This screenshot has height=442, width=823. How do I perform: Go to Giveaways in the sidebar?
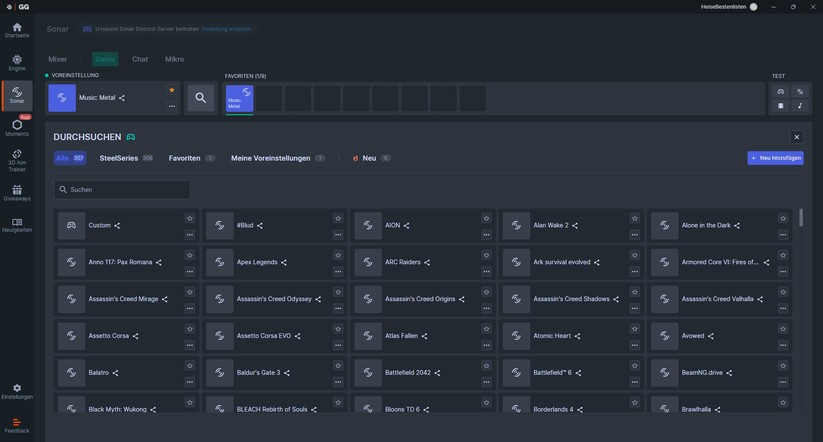point(17,192)
